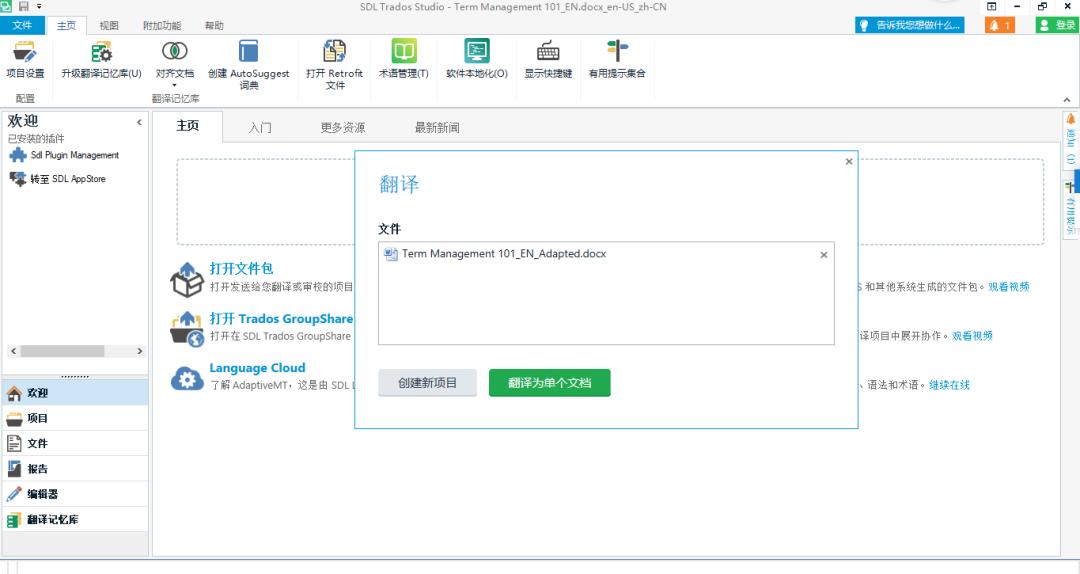Click the save icon in title bar

[x=23, y=6]
